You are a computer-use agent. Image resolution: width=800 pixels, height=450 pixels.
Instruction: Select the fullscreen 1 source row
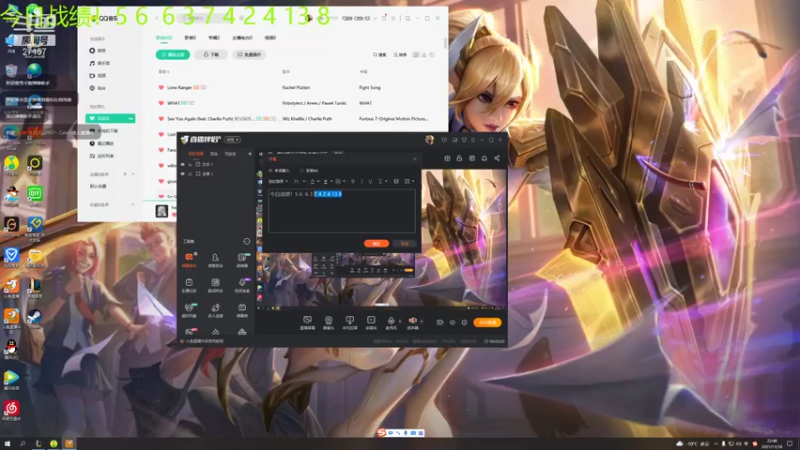216,174
